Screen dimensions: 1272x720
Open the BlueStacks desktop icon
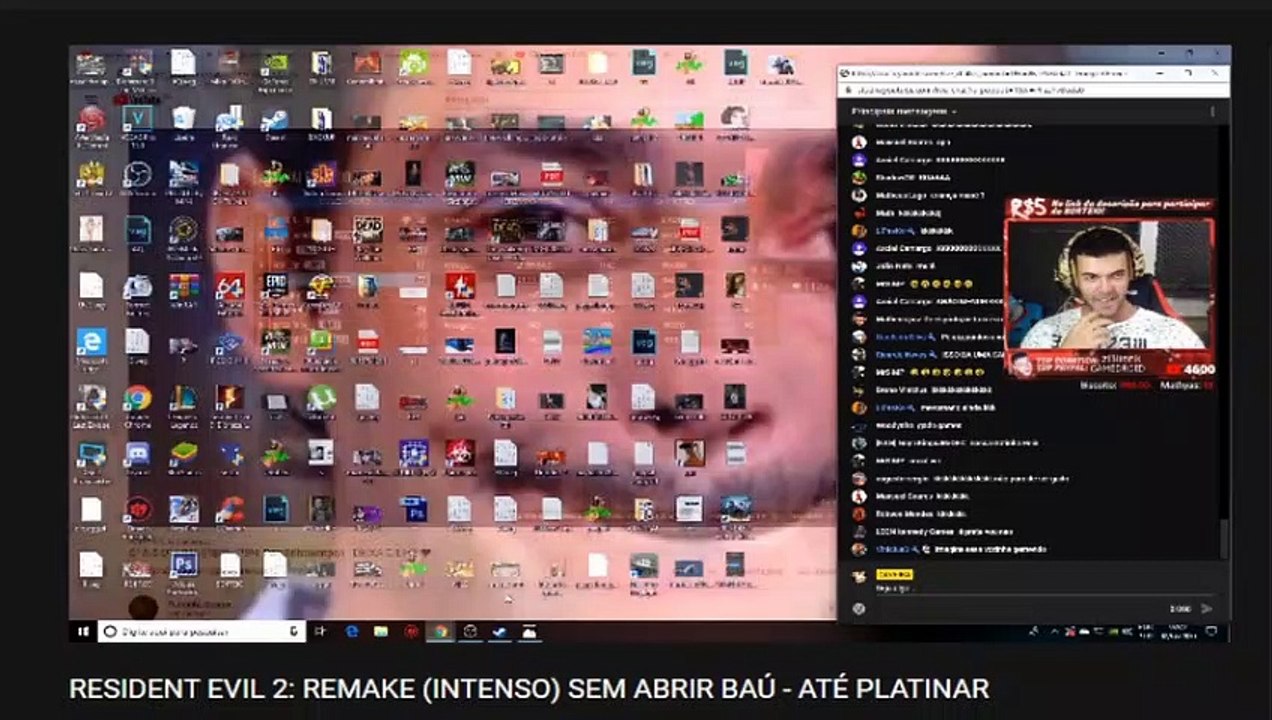[183, 454]
